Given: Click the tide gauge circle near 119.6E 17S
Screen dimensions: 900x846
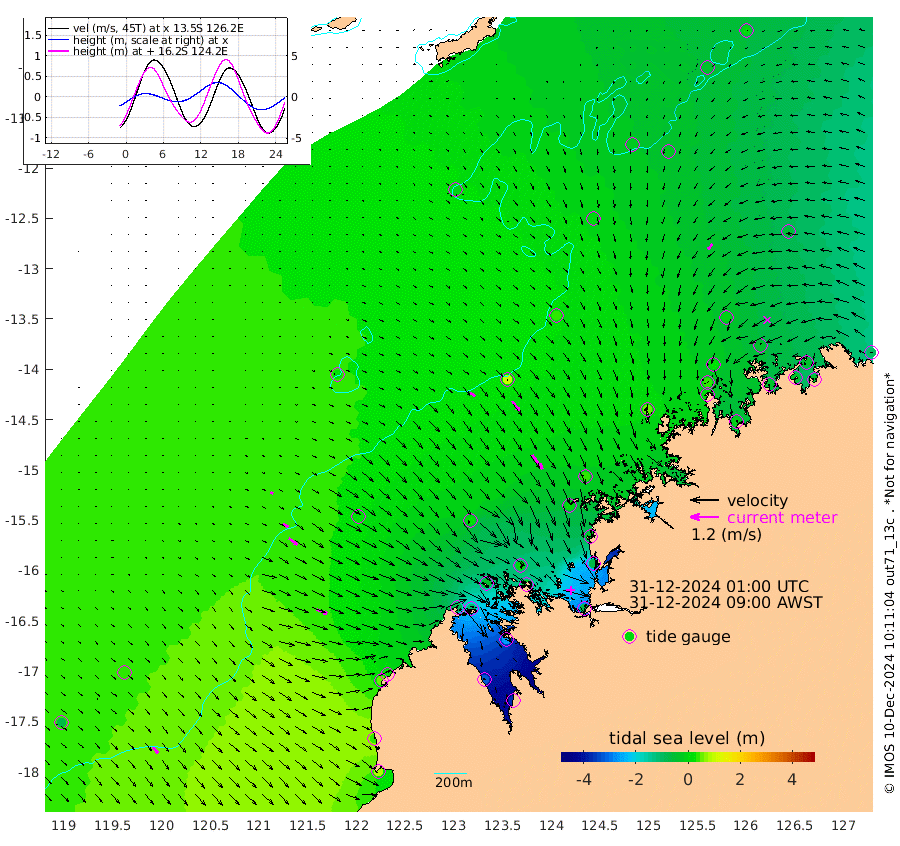Looking at the screenshot, I should pyautogui.click(x=125, y=672).
